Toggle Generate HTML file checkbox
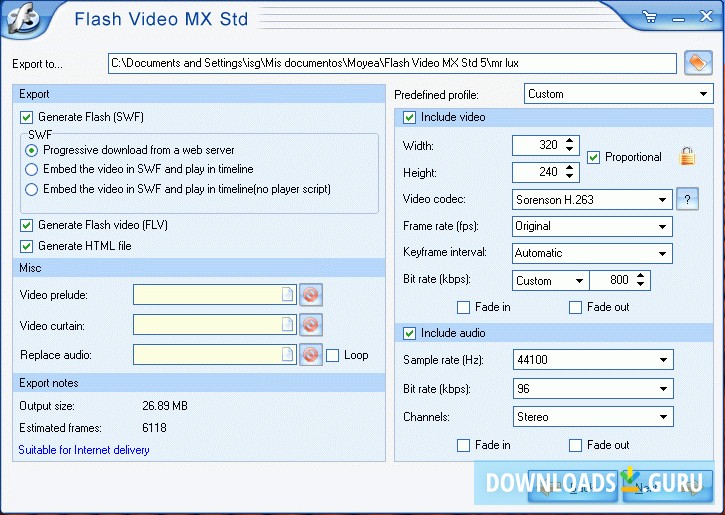This screenshot has width=725, height=515. tap(26, 246)
